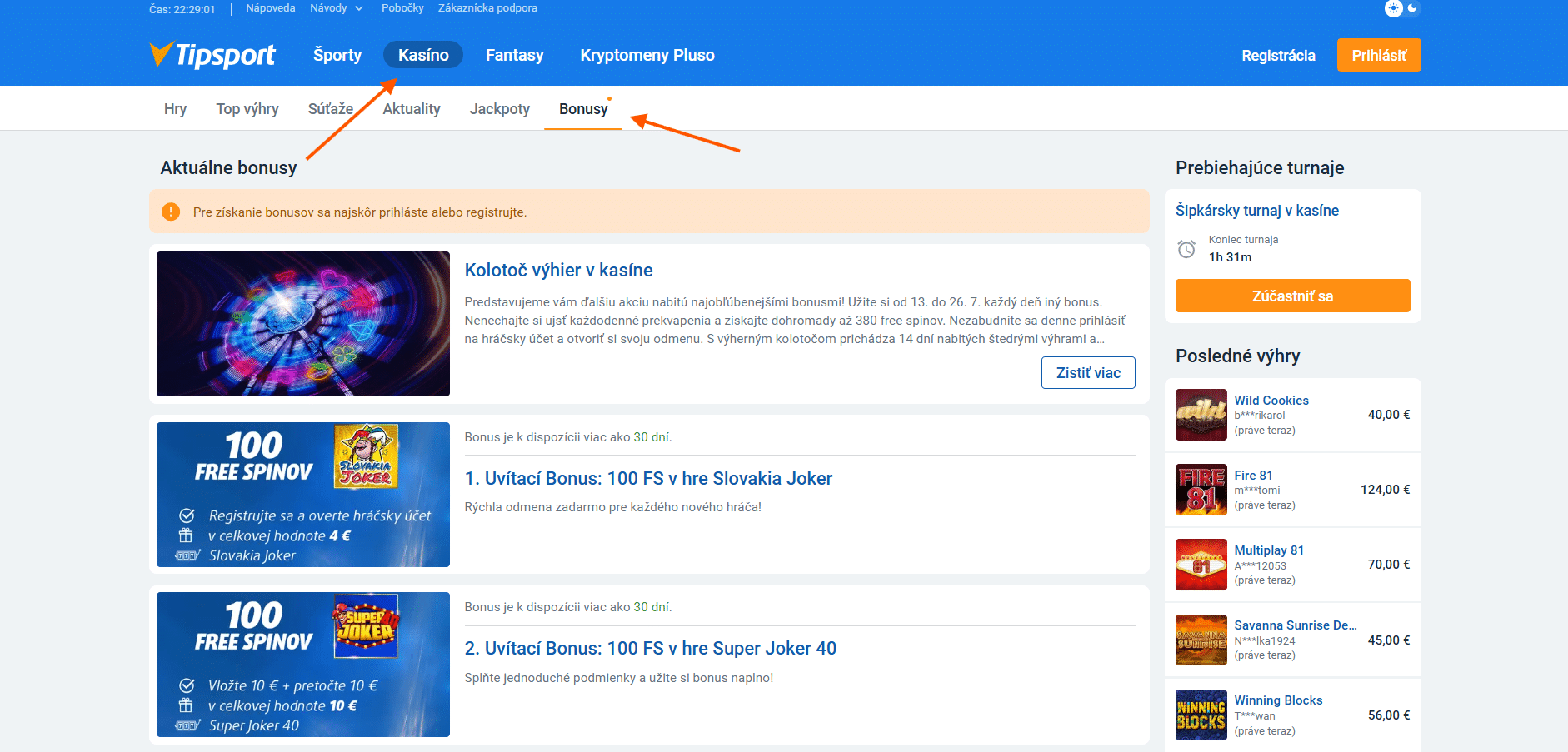The height and width of the screenshot is (752, 1568).
Task: Open the Wild Cookies game icon
Action: coord(1201,415)
